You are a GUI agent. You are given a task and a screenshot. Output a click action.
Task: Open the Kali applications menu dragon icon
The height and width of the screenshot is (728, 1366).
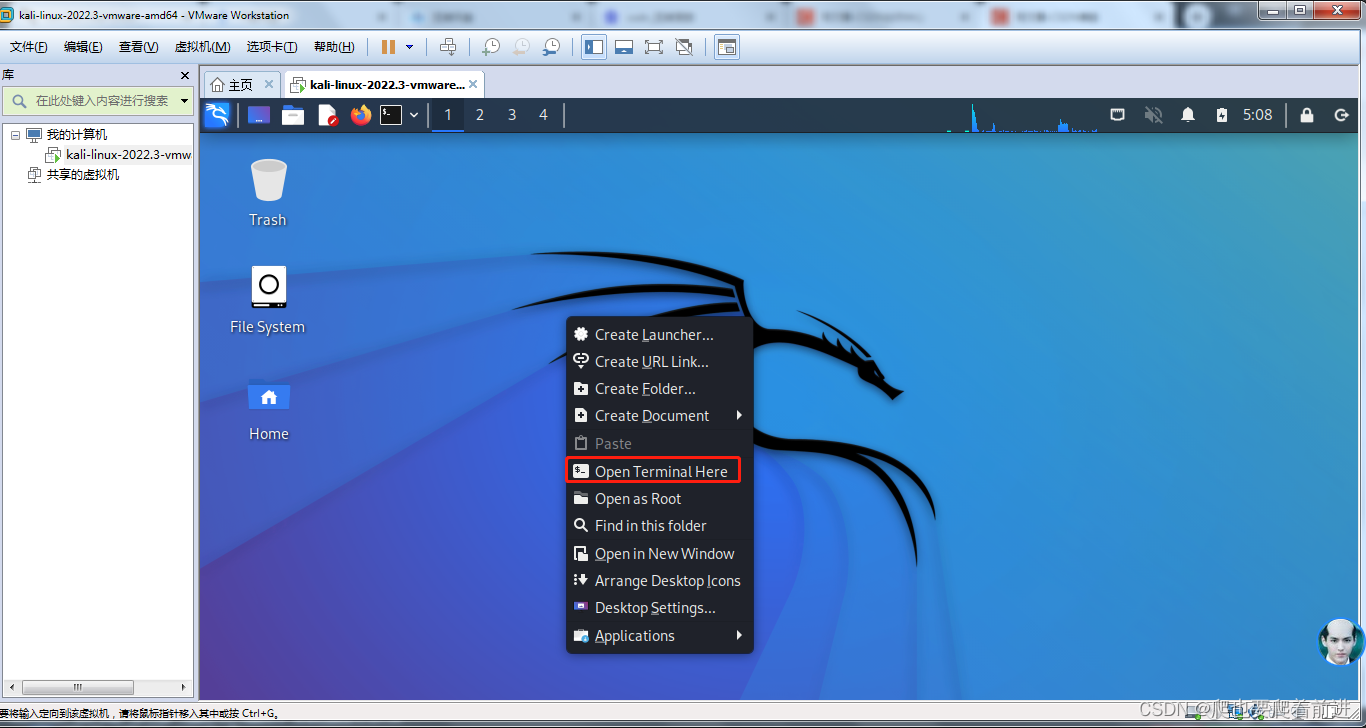[x=217, y=115]
